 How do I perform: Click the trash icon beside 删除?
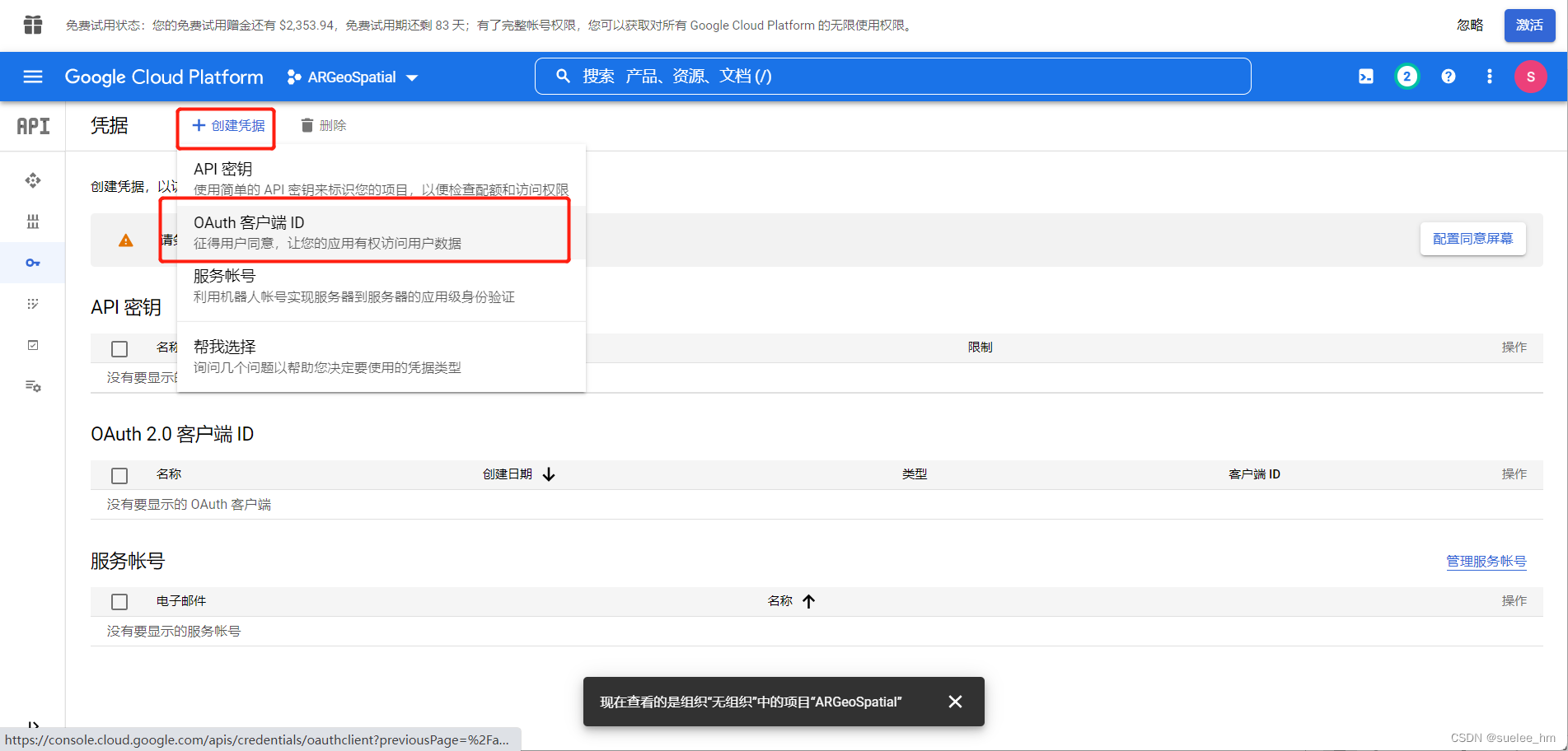click(x=307, y=125)
